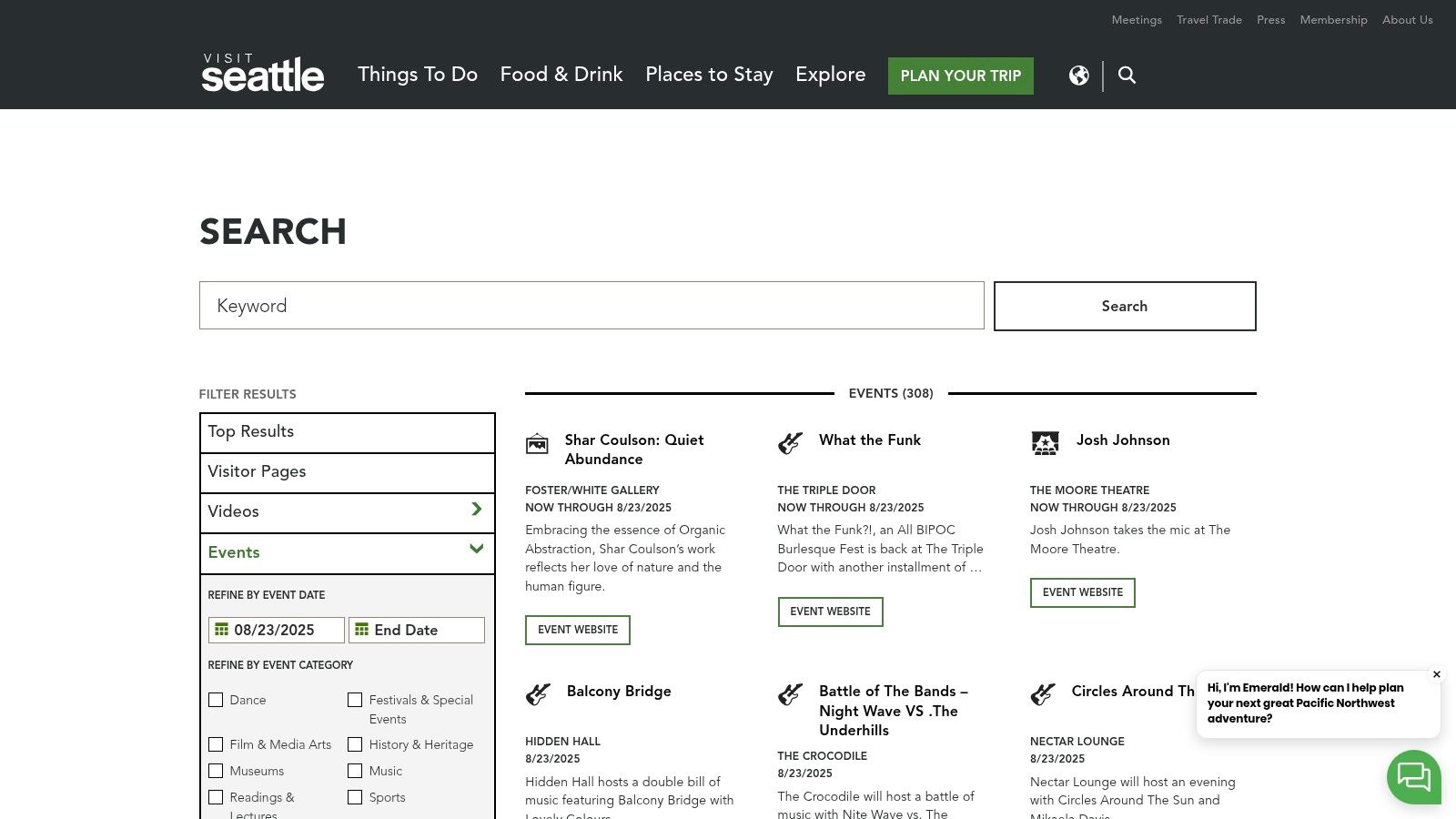Open the Emerald chat assistant icon

(1413, 777)
